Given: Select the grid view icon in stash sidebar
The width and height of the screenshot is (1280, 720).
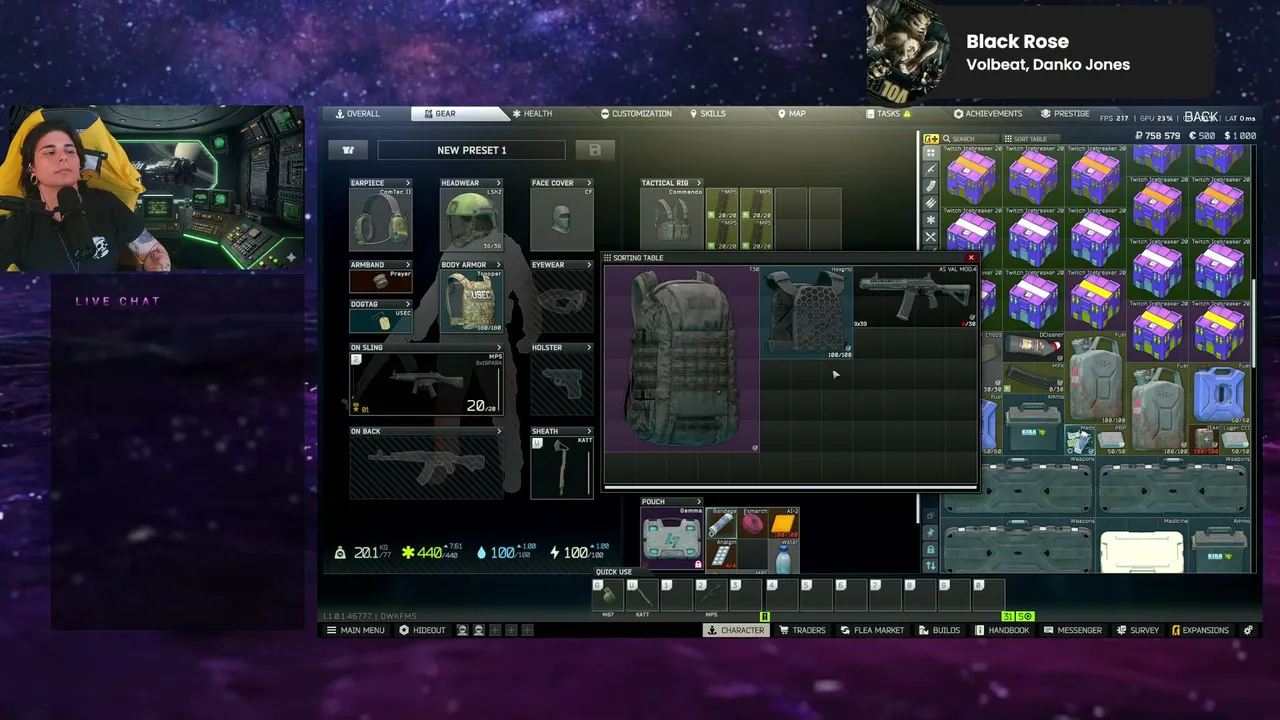Looking at the screenshot, I should pyautogui.click(x=931, y=153).
